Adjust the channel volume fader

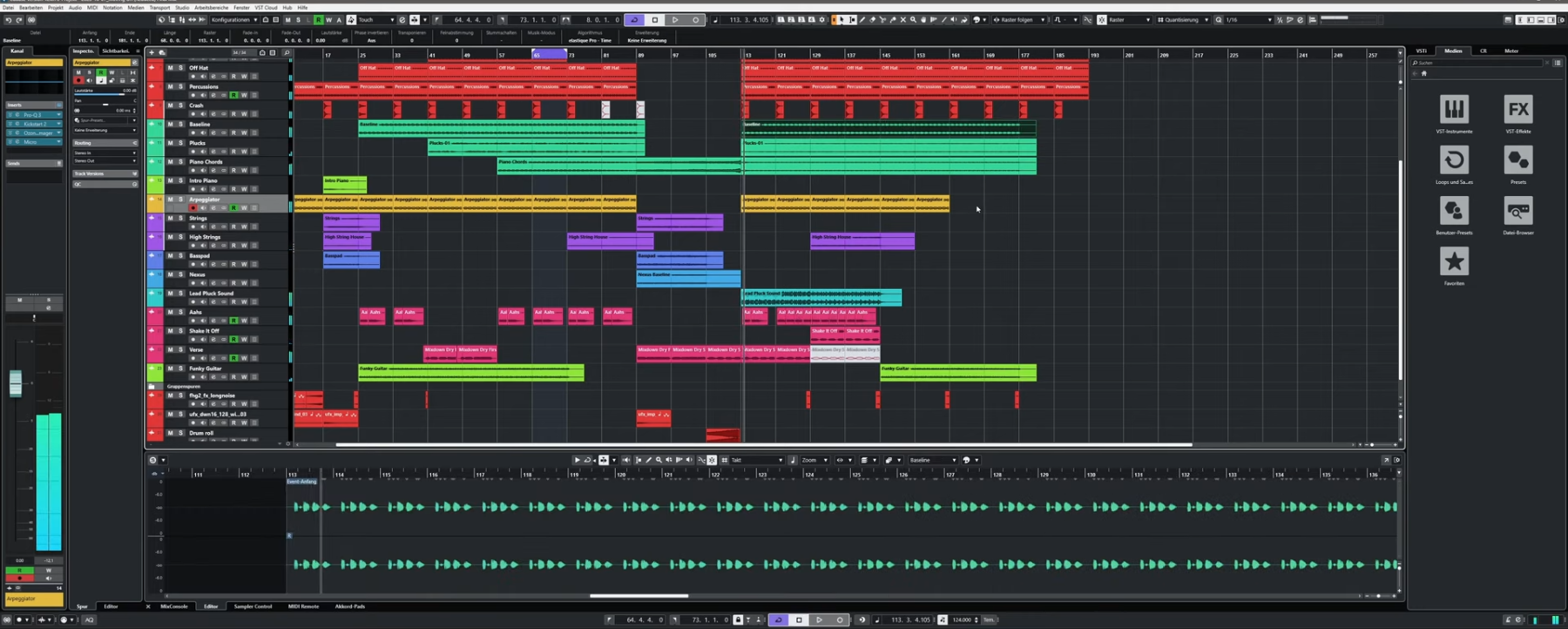[x=16, y=383]
